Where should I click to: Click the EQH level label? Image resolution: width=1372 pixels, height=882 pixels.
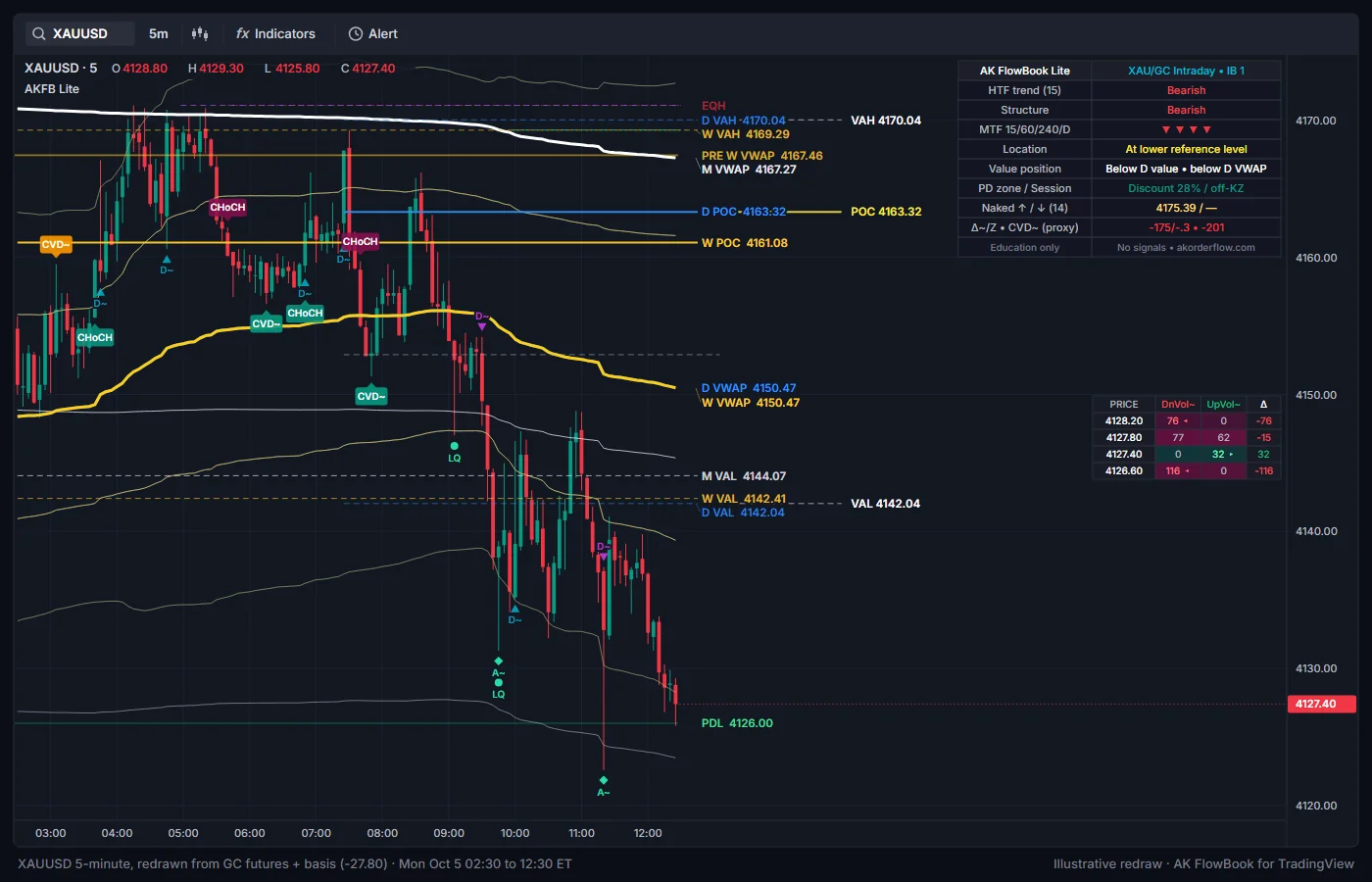point(713,106)
